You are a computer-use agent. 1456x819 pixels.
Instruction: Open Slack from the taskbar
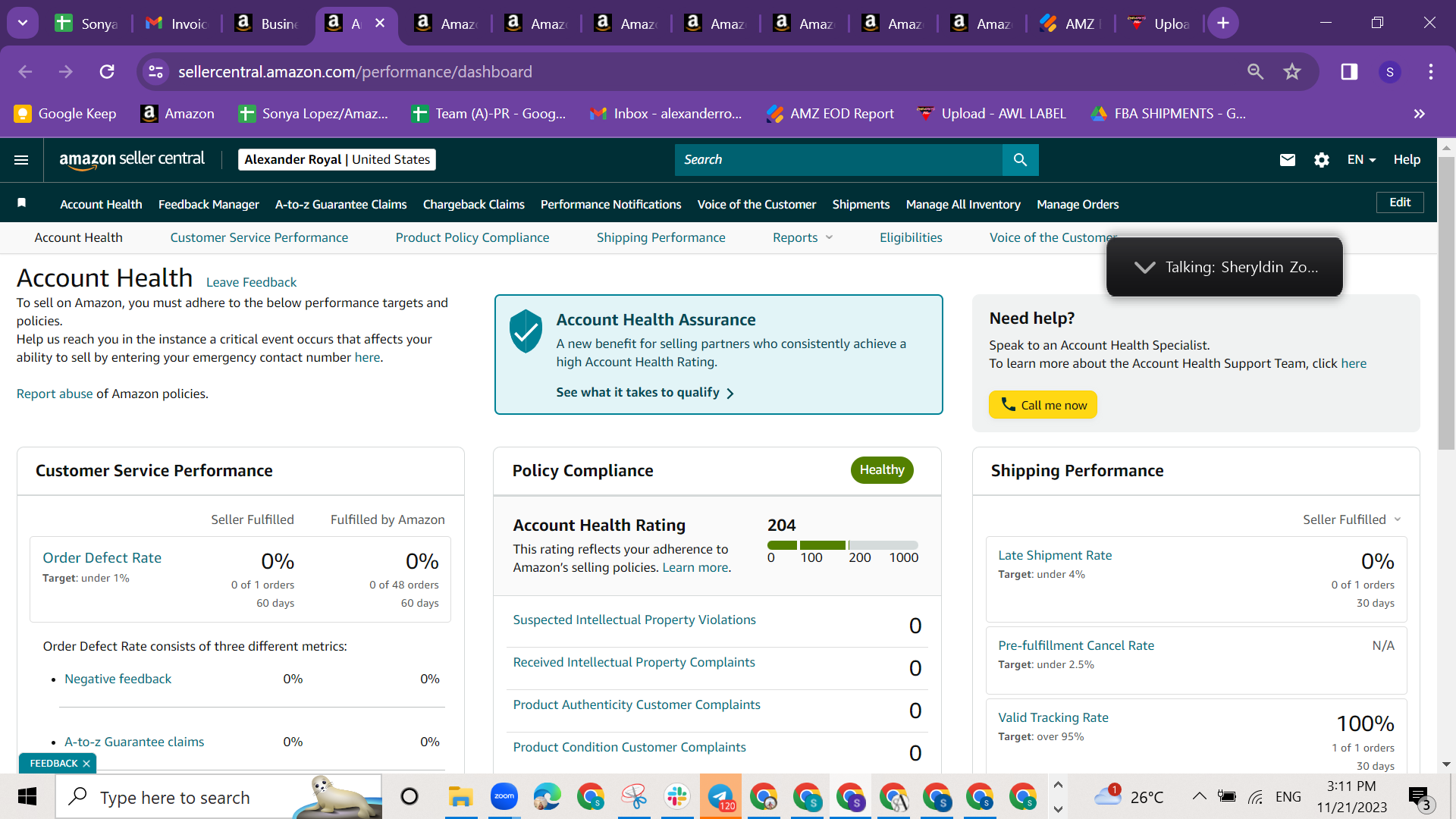click(x=676, y=796)
